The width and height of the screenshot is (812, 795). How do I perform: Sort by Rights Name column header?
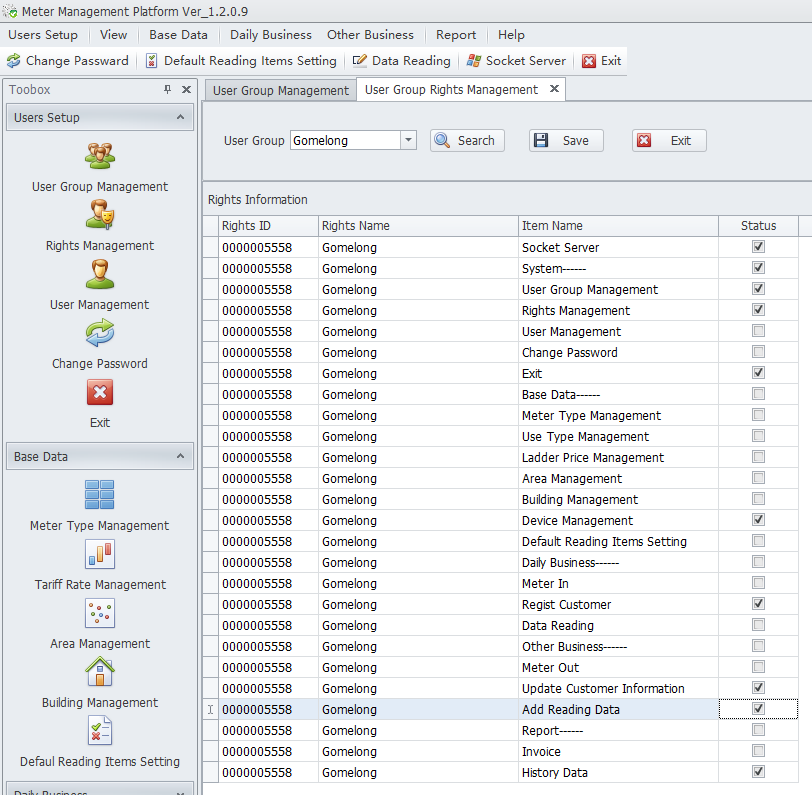[x=418, y=226]
